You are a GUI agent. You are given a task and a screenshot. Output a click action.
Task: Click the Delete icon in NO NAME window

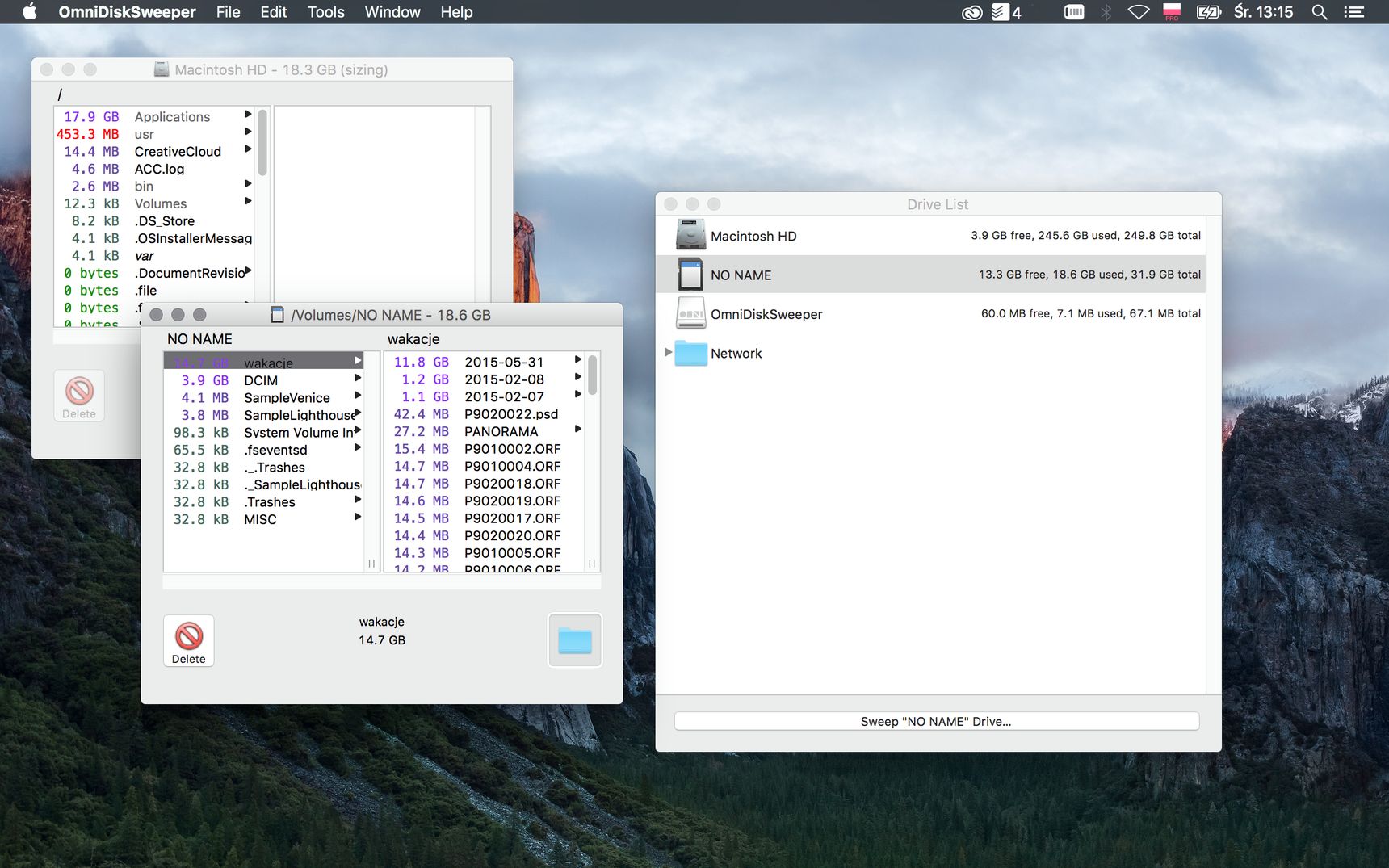click(189, 641)
